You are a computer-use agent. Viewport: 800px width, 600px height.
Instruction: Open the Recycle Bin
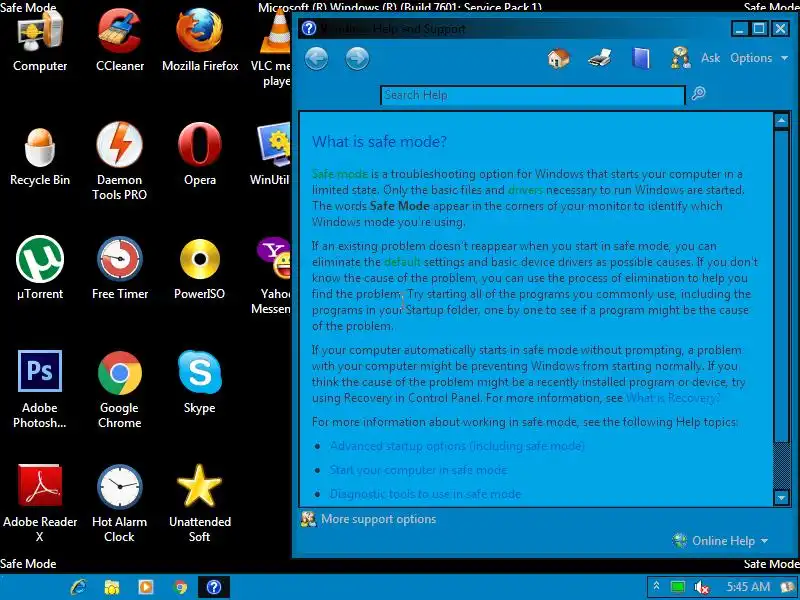point(40,157)
